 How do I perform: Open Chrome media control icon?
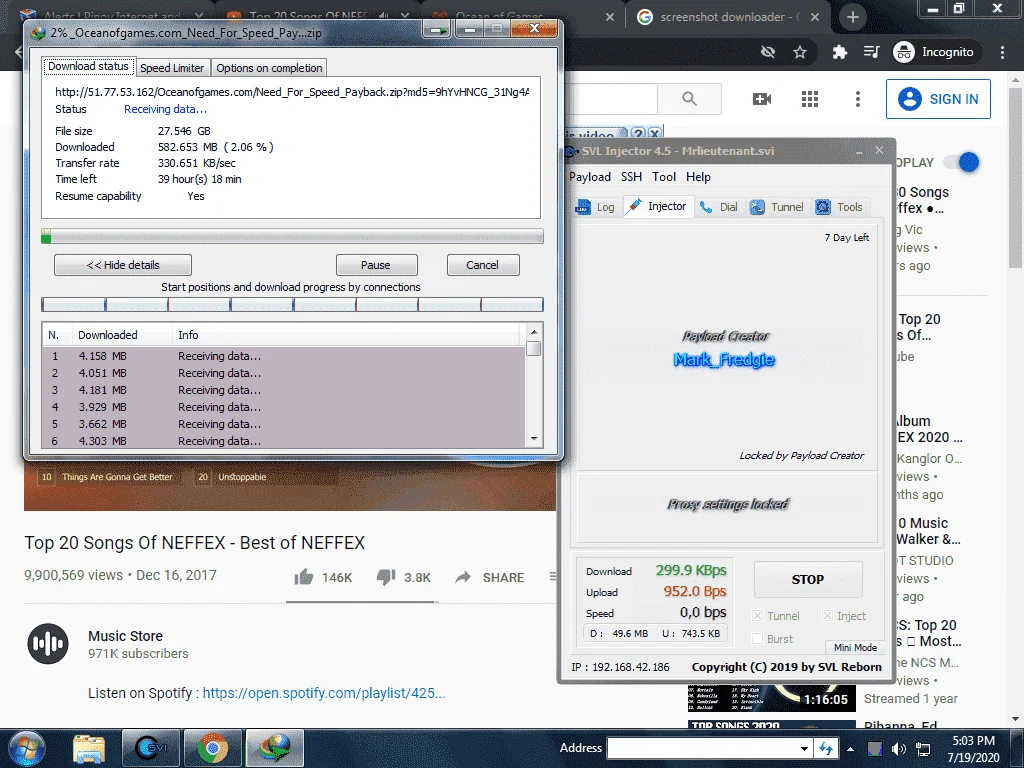coord(872,52)
